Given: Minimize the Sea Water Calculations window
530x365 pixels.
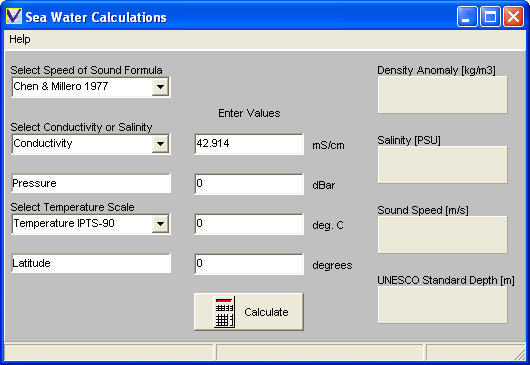Looking at the screenshot, I should pyautogui.click(x=467, y=16).
